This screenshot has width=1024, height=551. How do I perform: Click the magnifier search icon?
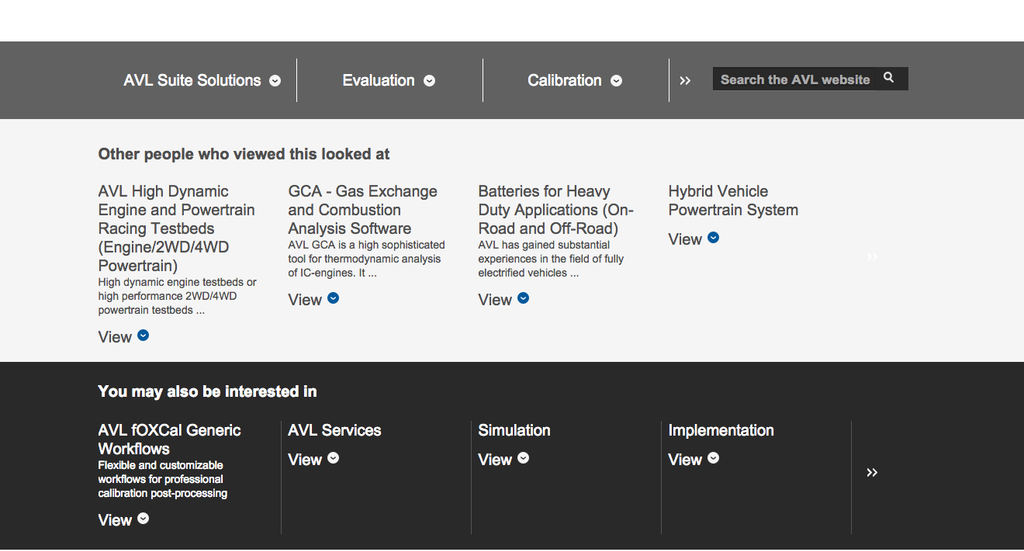pos(889,78)
